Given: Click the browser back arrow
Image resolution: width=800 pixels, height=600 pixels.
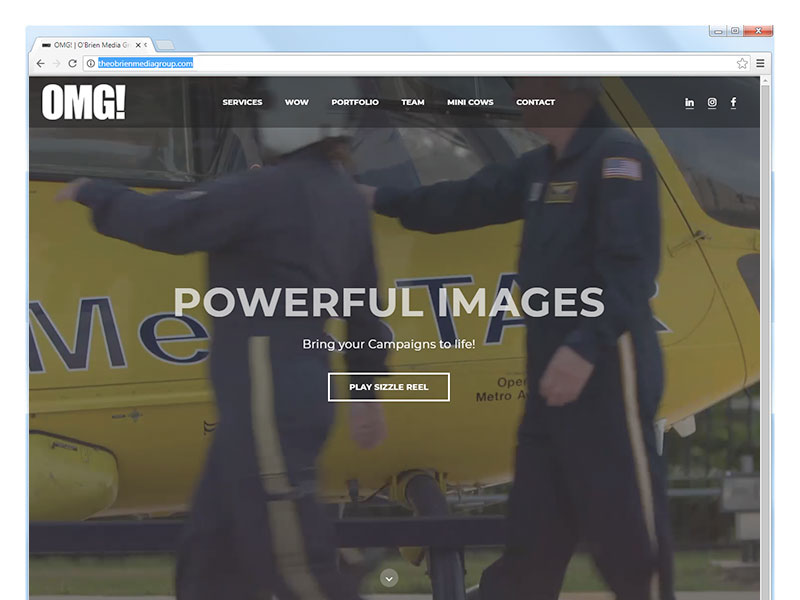Looking at the screenshot, I should [40, 63].
